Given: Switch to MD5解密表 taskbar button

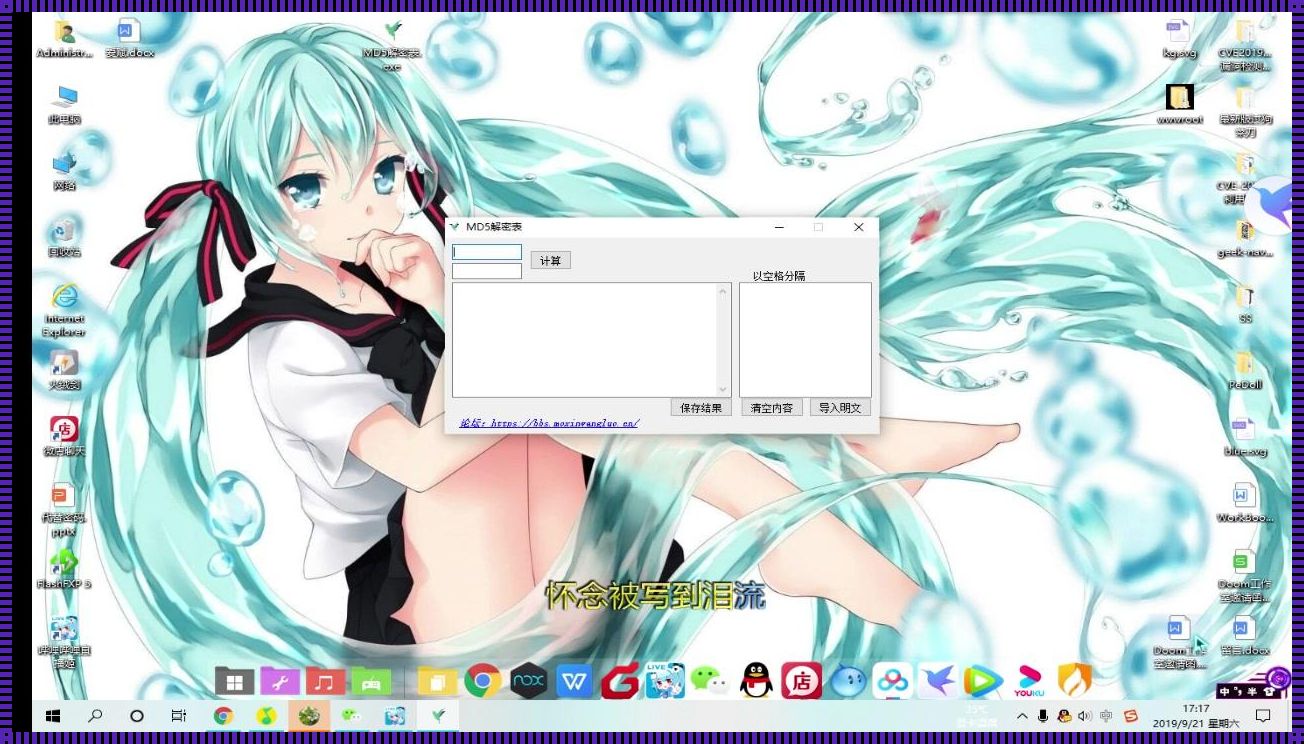Looking at the screenshot, I should [438, 716].
